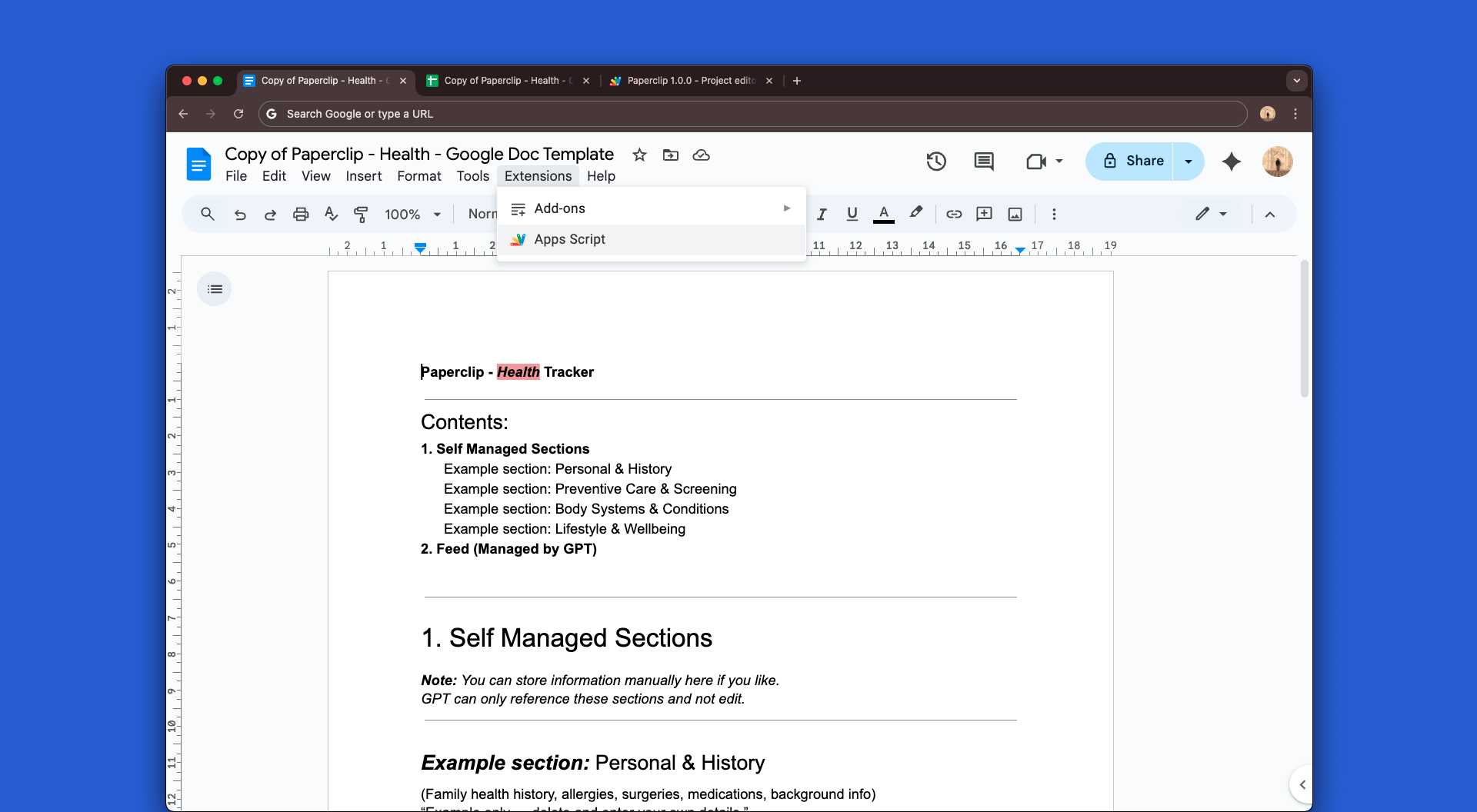Add a comment

pyautogui.click(x=984, y=214)
